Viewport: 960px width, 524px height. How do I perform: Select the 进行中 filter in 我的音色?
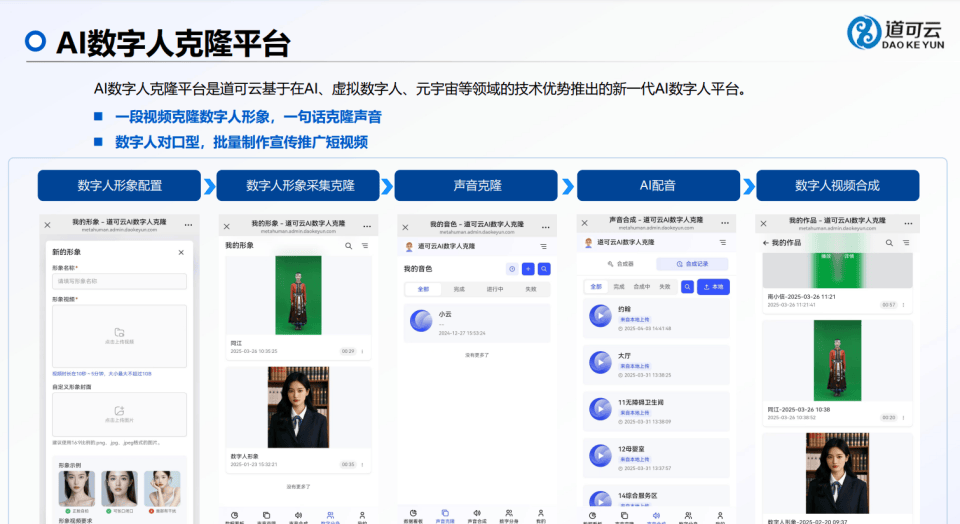click(495, 289)
